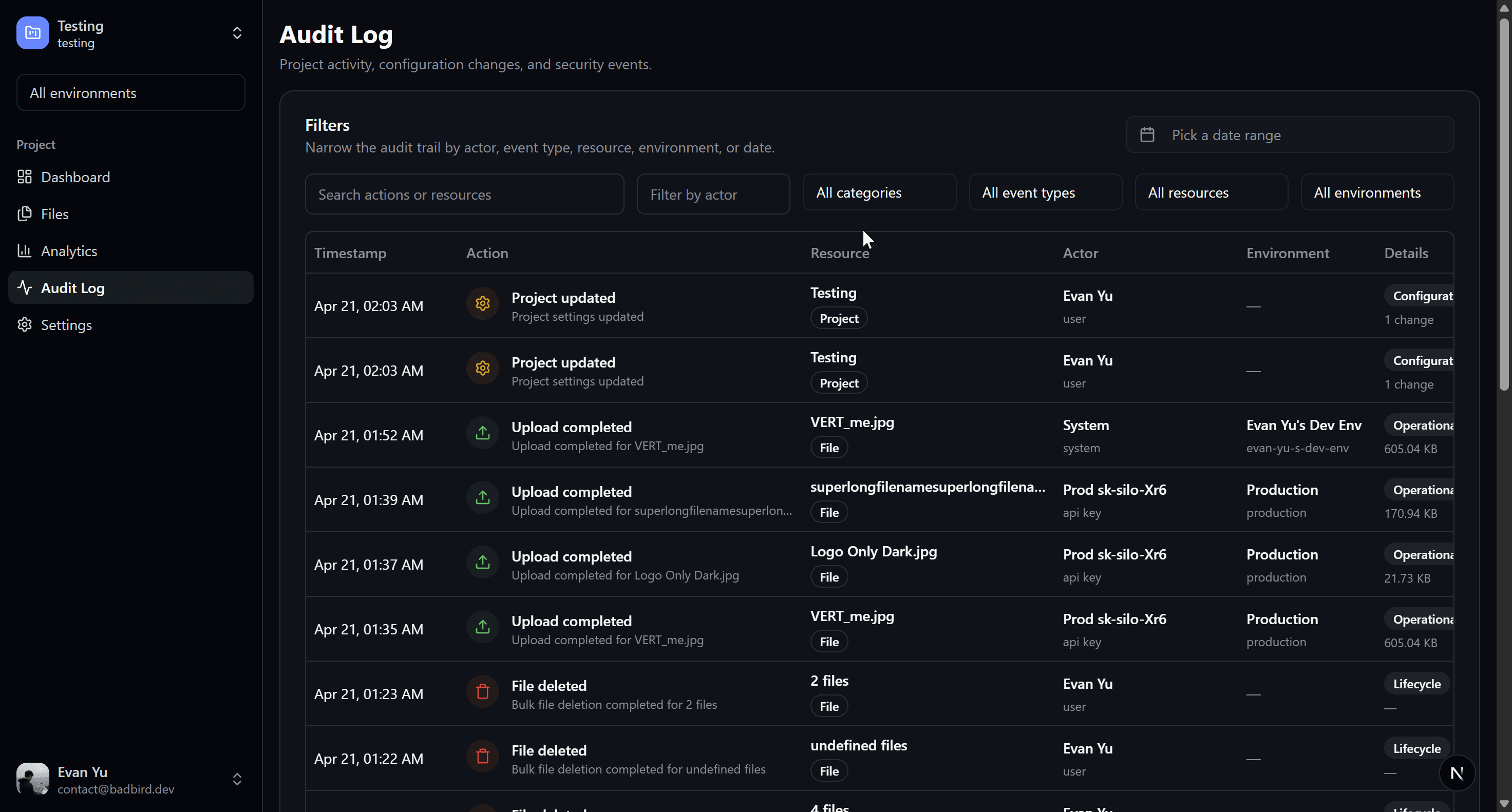
Task: Click the System actor on the 01:52 AM row
Action: (x=1085, y=425)
